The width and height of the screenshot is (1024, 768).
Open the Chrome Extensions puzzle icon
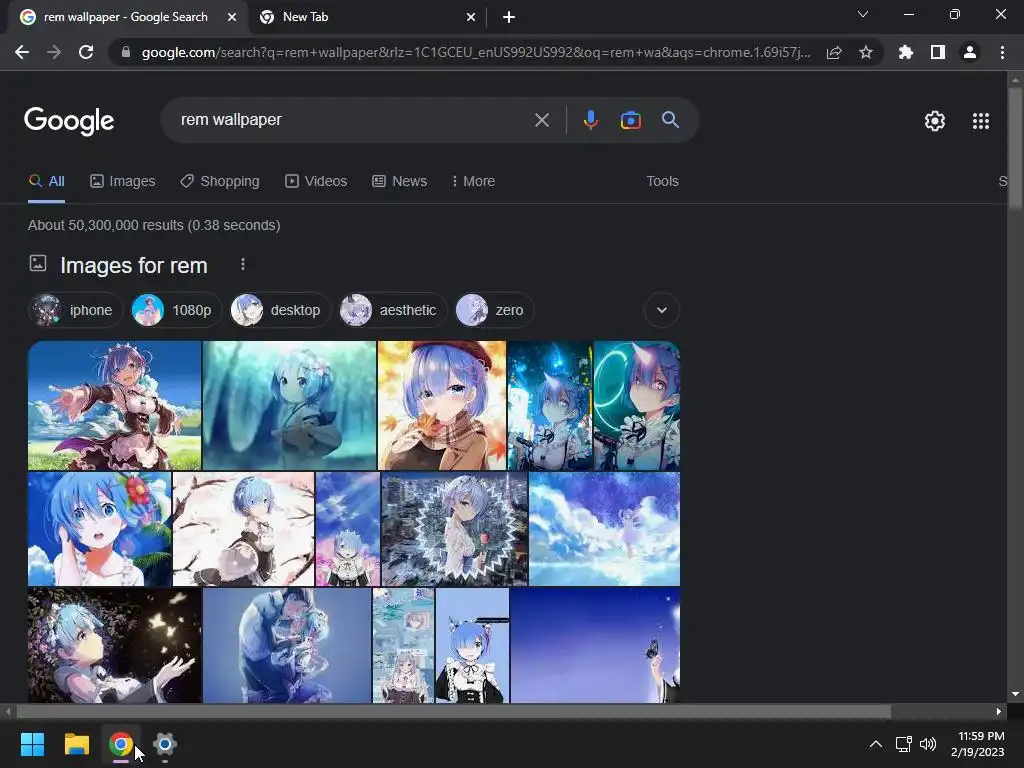pos(906,52)
